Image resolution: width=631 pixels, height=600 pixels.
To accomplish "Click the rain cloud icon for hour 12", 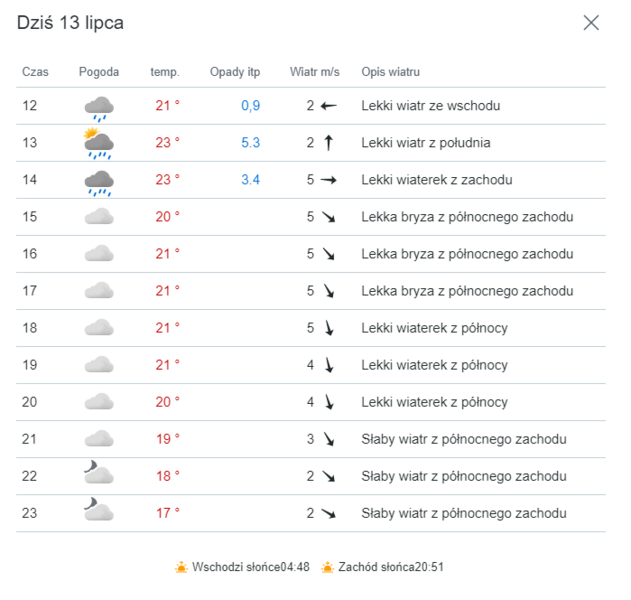I will pos(99,107).
